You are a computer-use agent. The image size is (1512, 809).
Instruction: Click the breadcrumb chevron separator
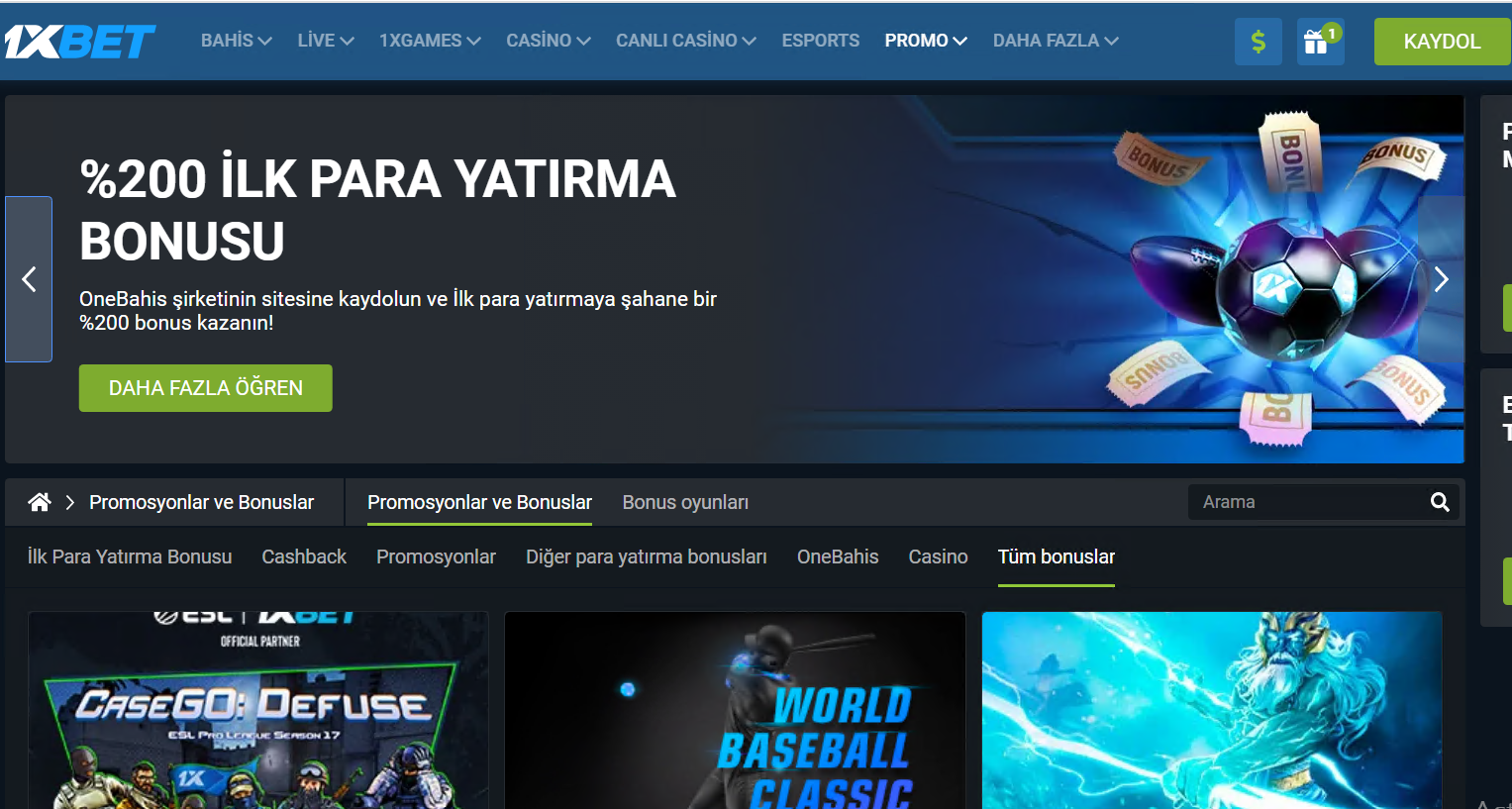pos(70,502)
